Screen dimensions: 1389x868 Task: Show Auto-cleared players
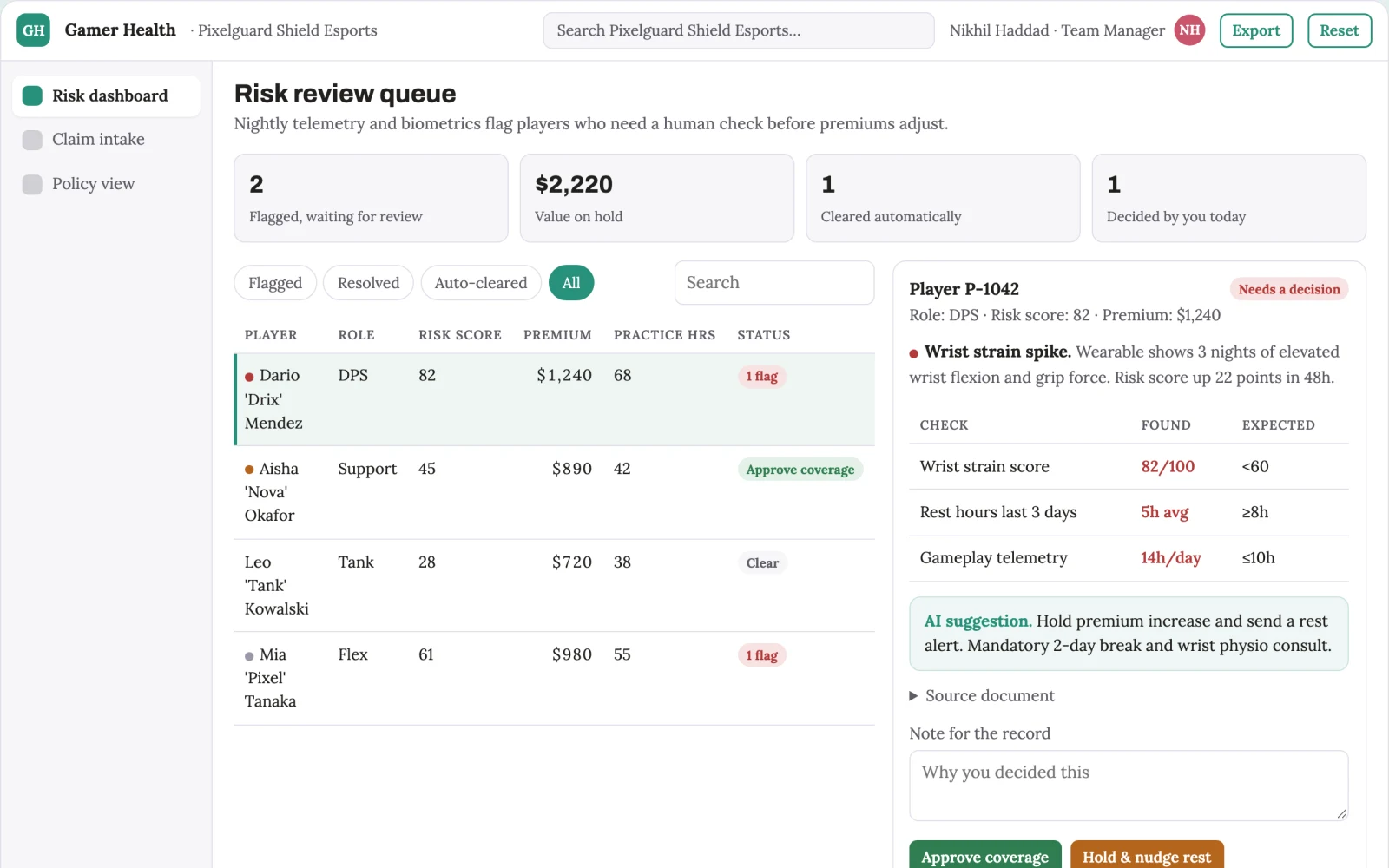481,283
